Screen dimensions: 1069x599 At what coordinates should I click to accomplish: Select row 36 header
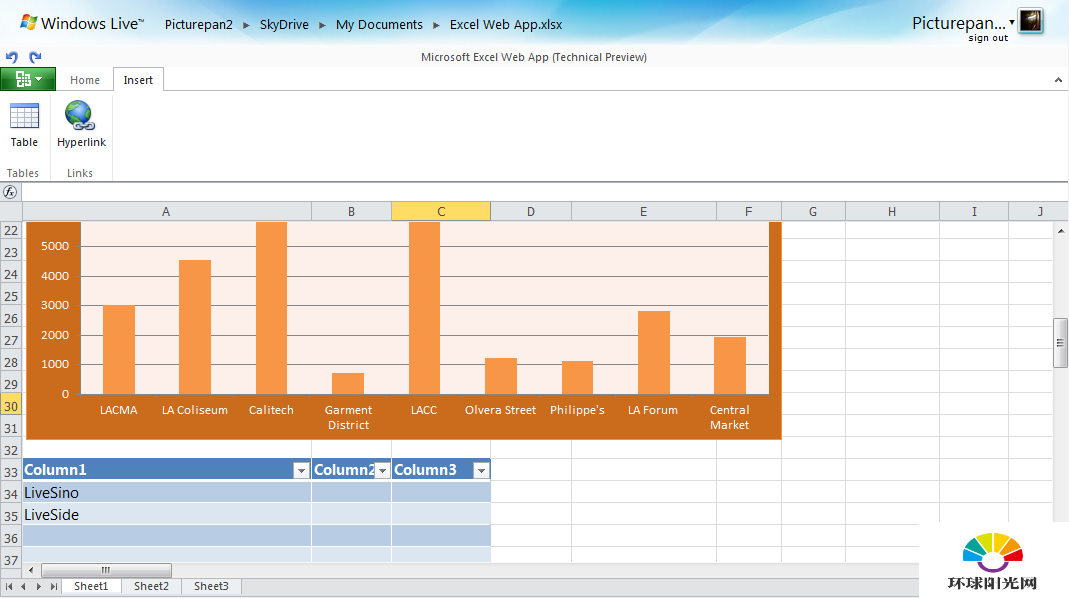[11, 538]
